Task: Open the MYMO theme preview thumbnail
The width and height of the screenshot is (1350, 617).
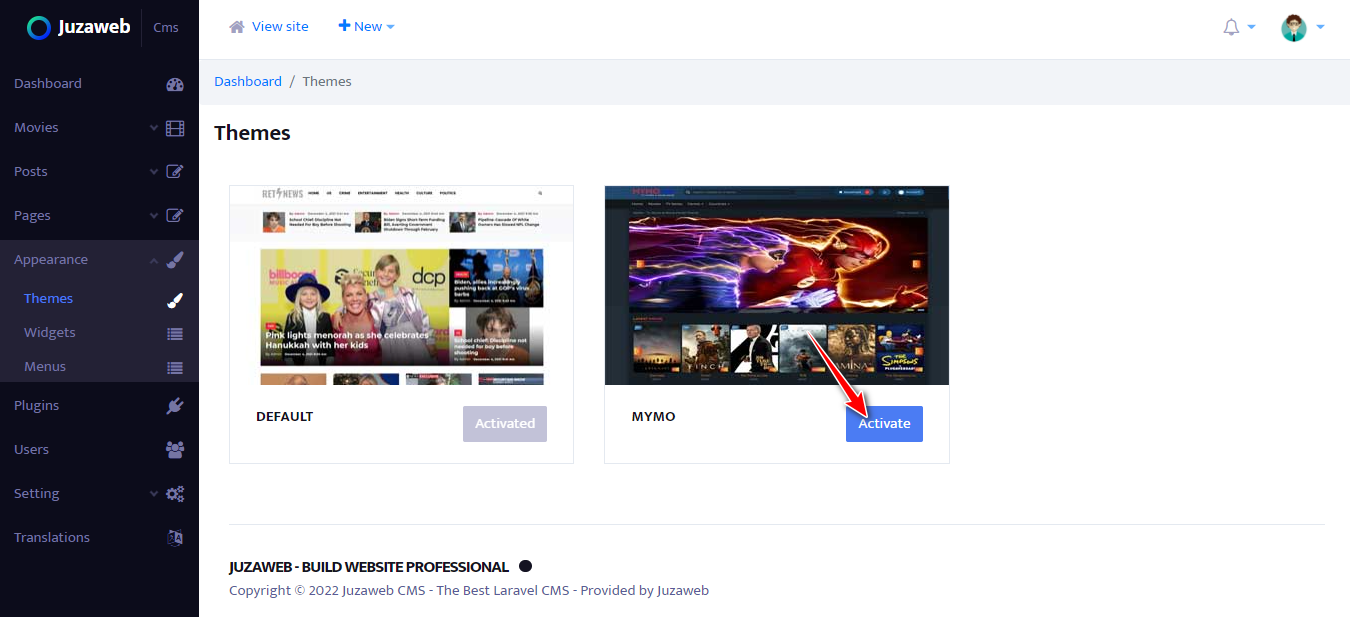Action: point(777,285)
